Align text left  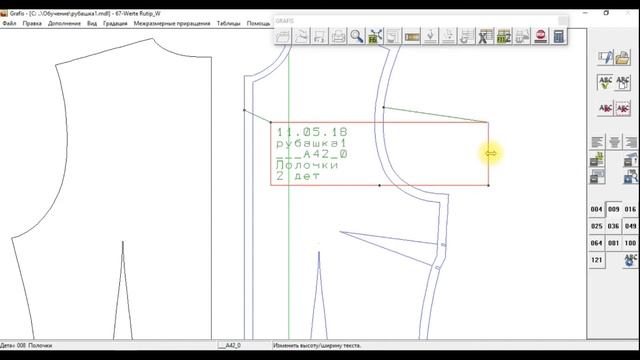[597, 142]
